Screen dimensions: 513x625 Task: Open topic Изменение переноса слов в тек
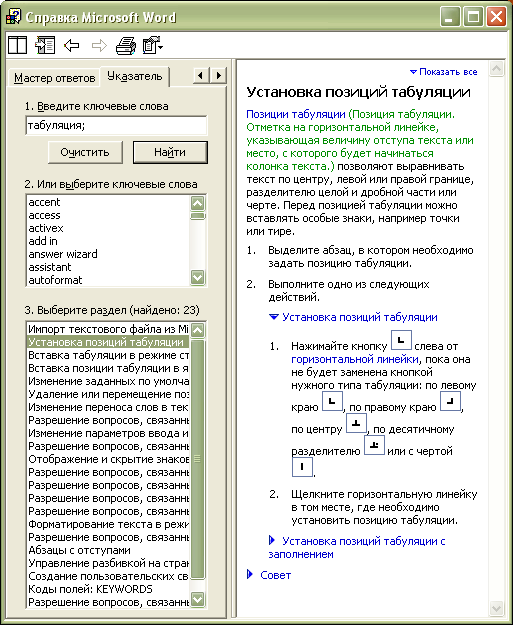click(108, 407)
